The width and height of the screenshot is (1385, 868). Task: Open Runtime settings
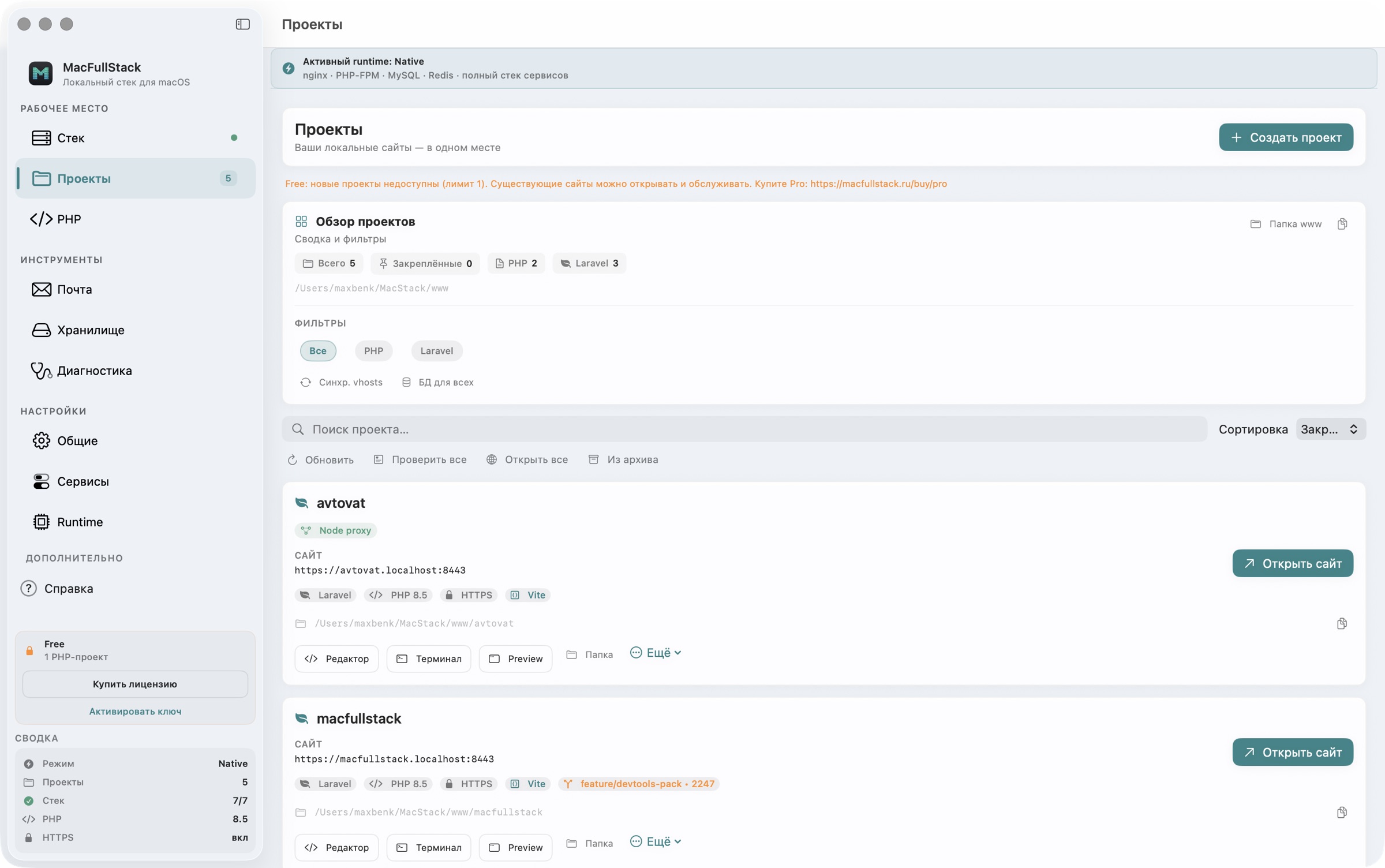point(135,522)
